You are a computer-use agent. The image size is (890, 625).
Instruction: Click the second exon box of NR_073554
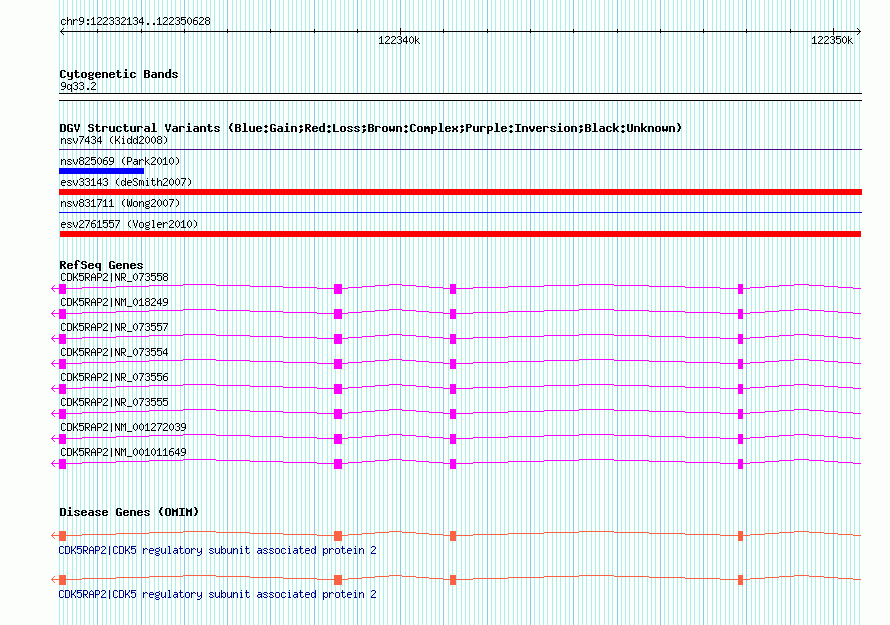(338, 364)
